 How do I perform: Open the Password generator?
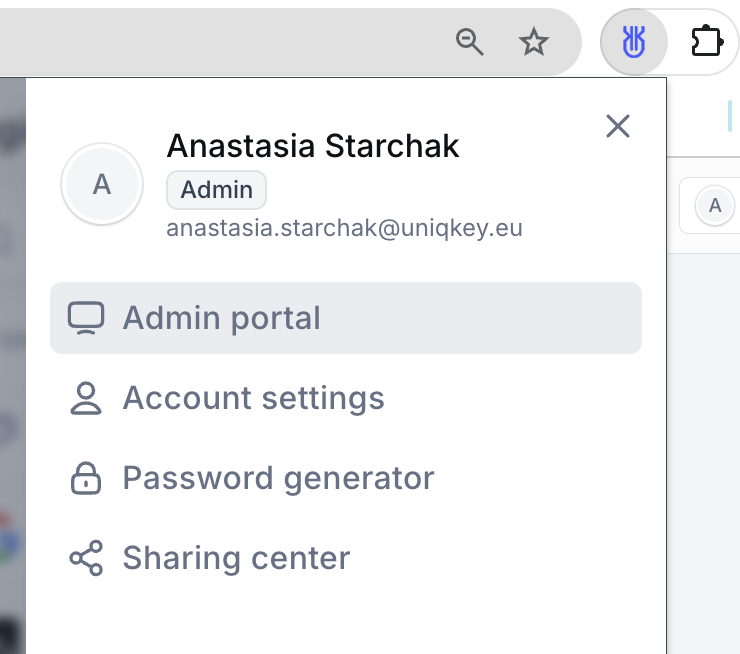pos(346,478)
